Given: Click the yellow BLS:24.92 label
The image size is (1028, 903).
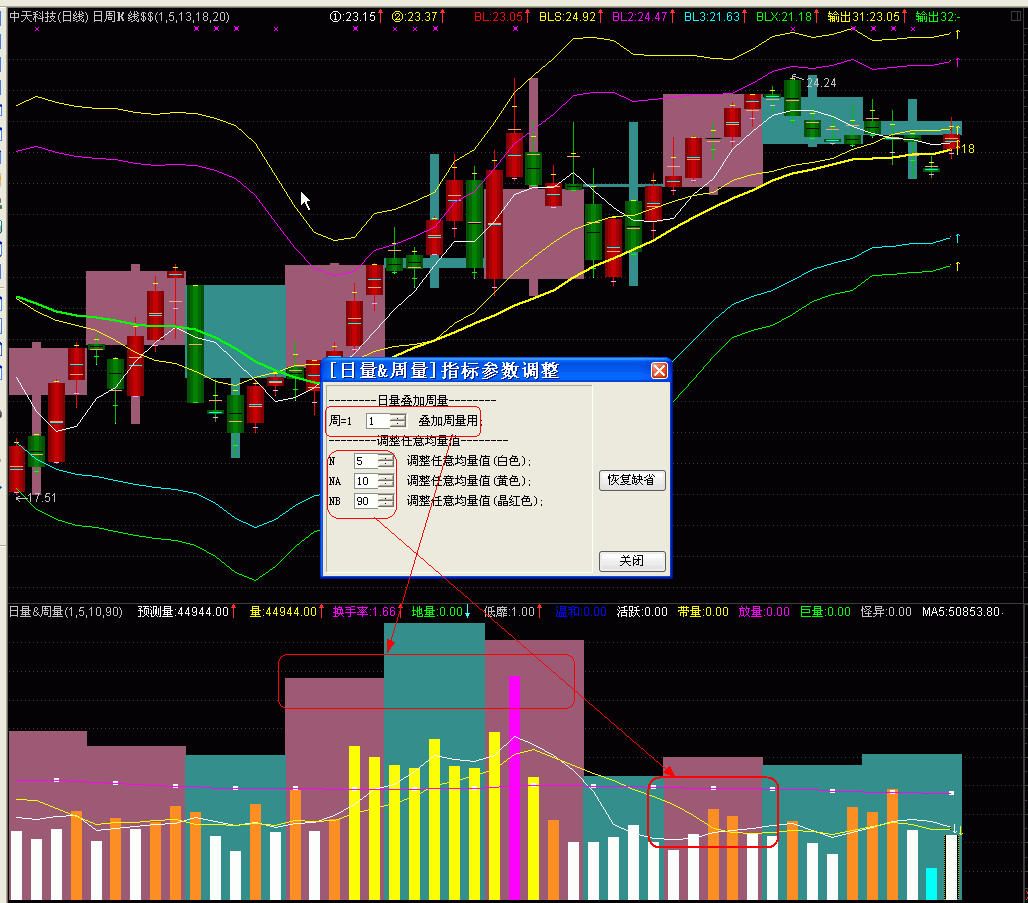Looking at the screenshot, I should tap(570, 16).
